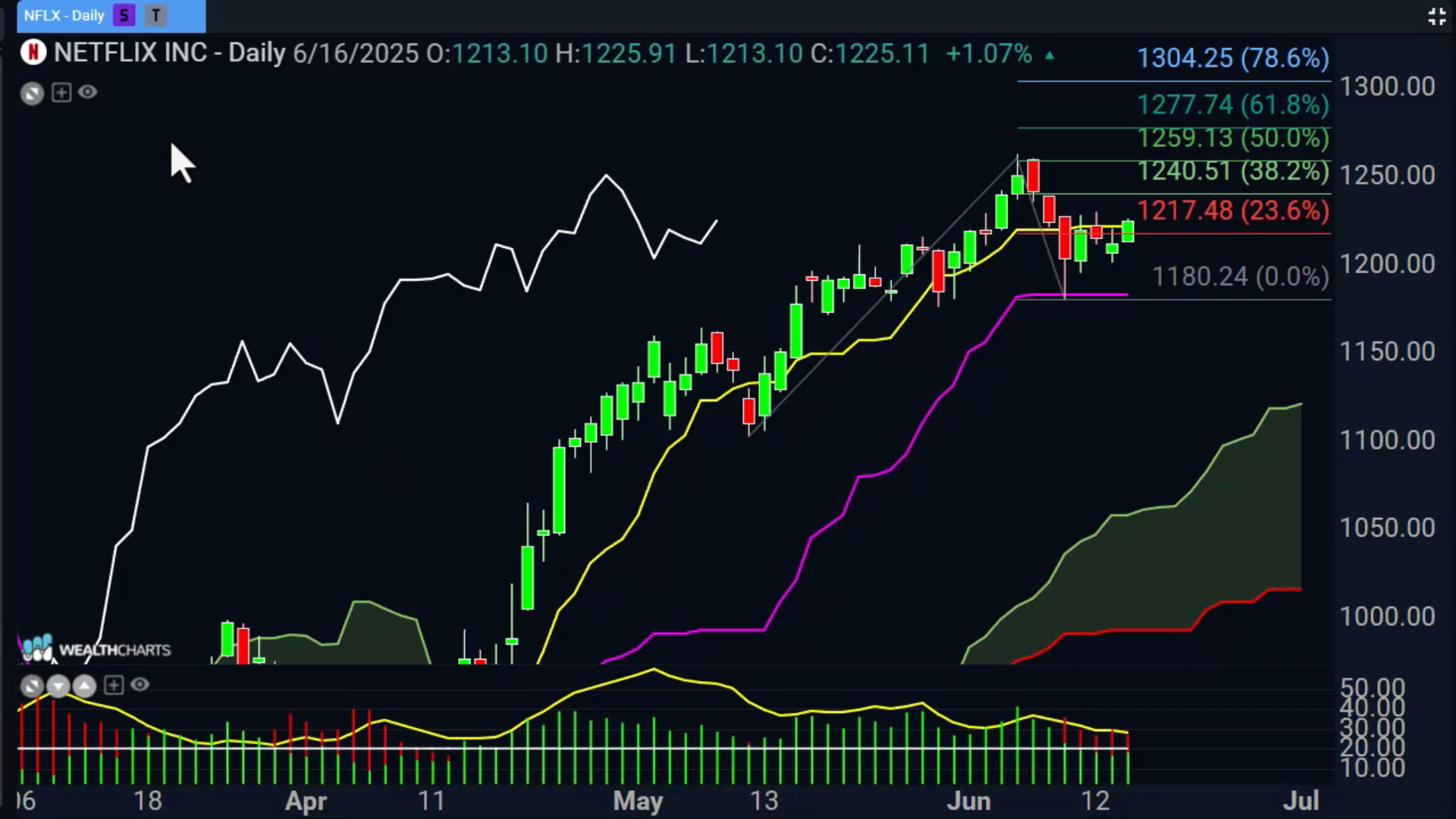Viewport: 1456px width, 819px height.
Task: Click the 1100.00 price axis label
Action: 1387,441
